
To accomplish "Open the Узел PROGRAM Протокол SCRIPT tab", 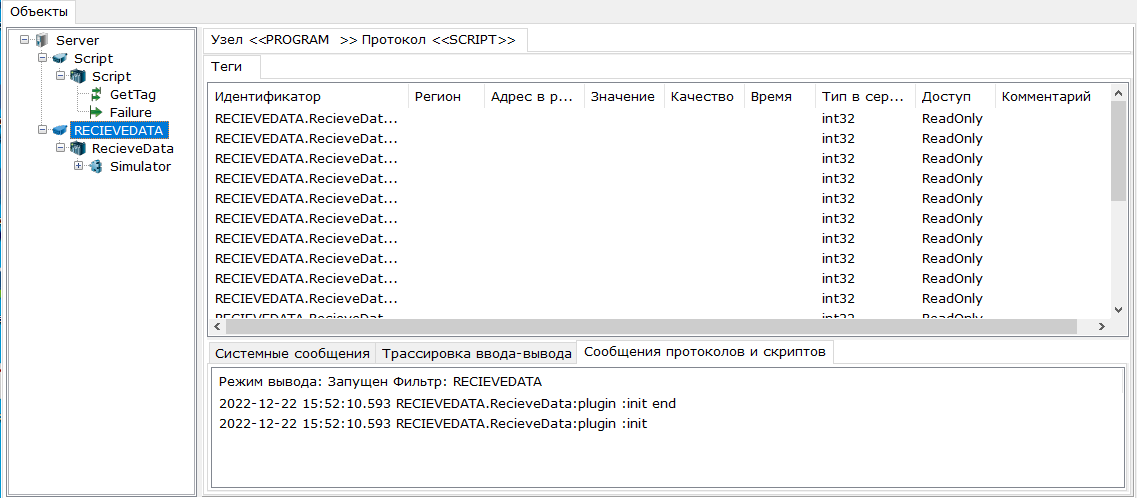I will tap(363, 40).
